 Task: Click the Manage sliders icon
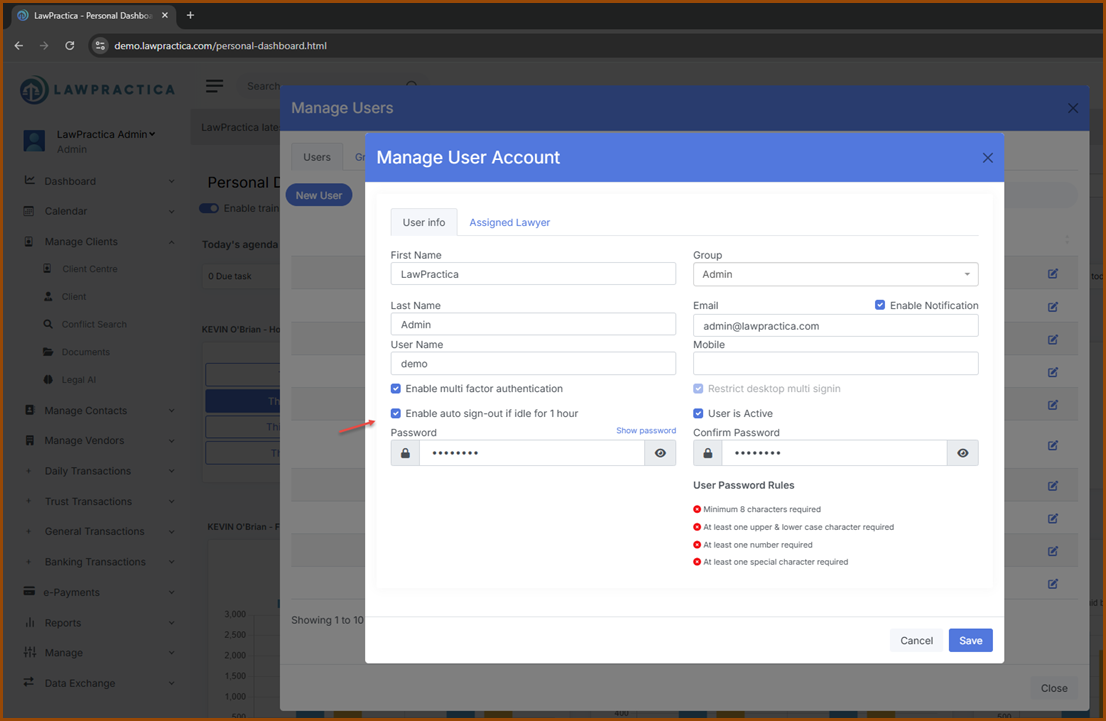[x=30, y=652]
